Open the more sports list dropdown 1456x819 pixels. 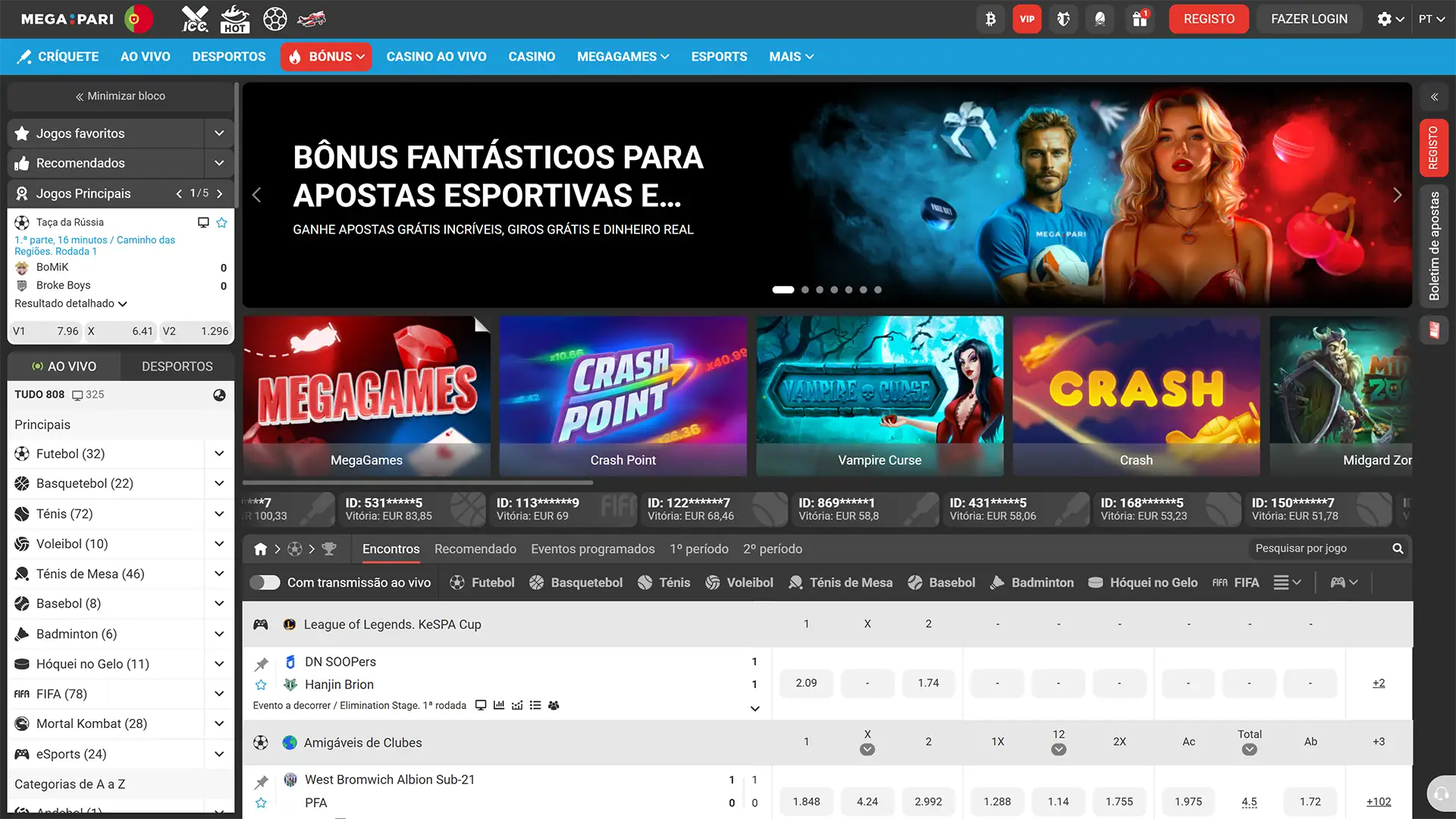point(1287,583)
